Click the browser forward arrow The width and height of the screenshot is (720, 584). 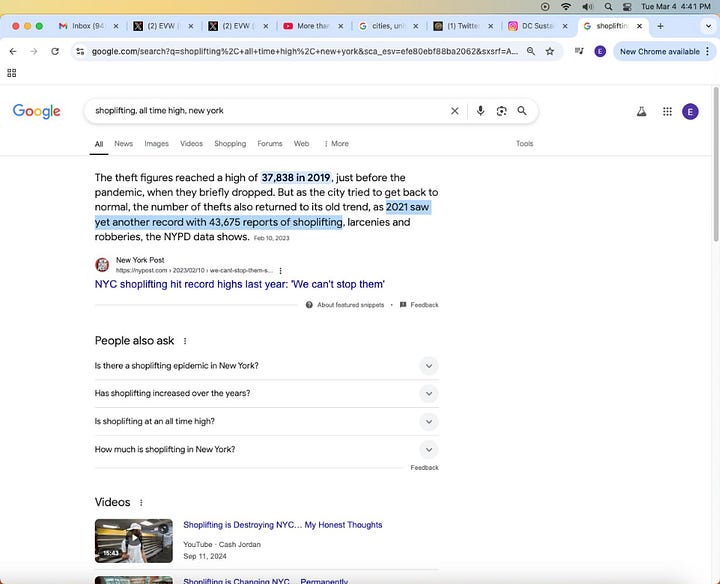point(34,51)
